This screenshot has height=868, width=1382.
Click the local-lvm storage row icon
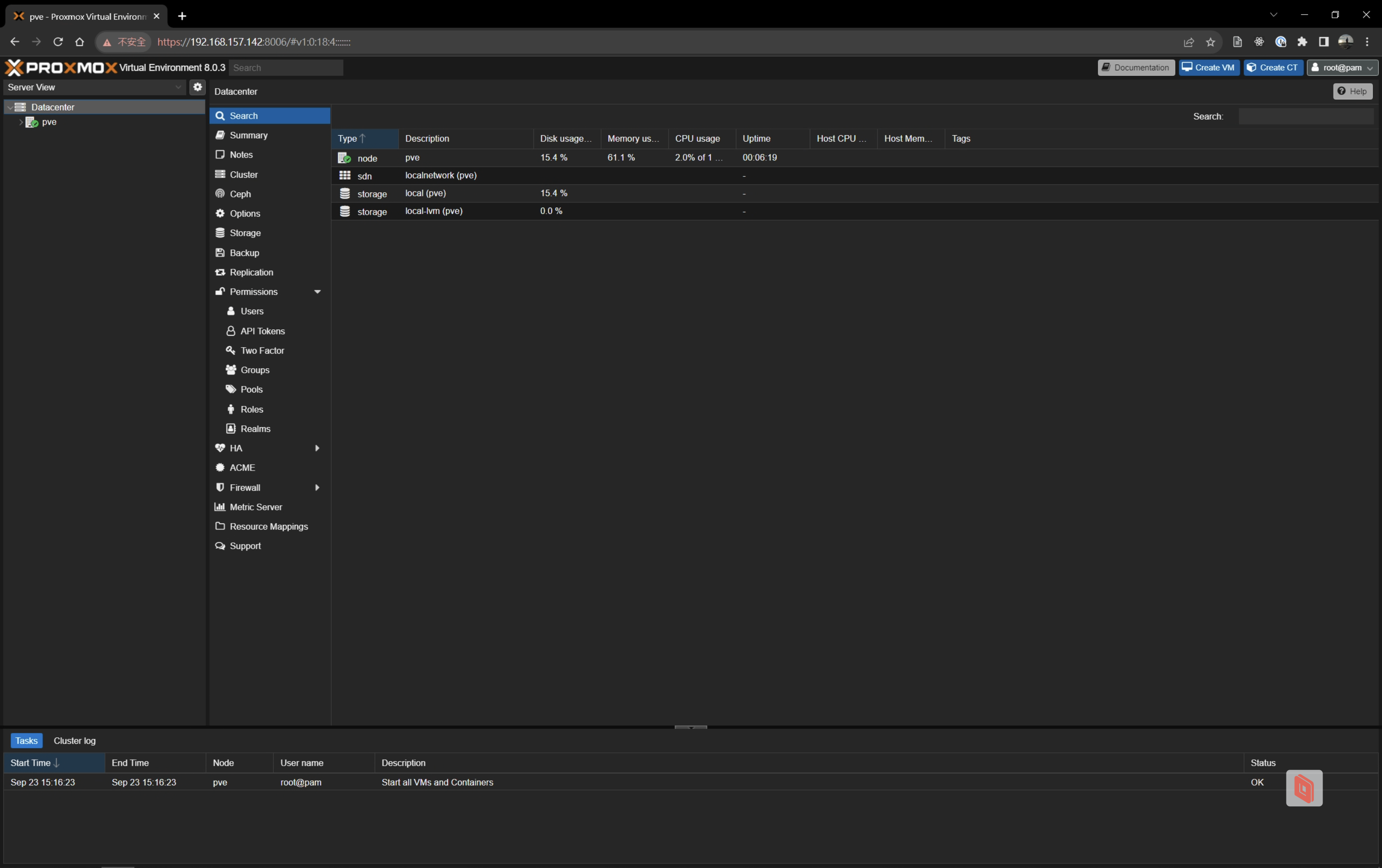[x=344, y=211]
